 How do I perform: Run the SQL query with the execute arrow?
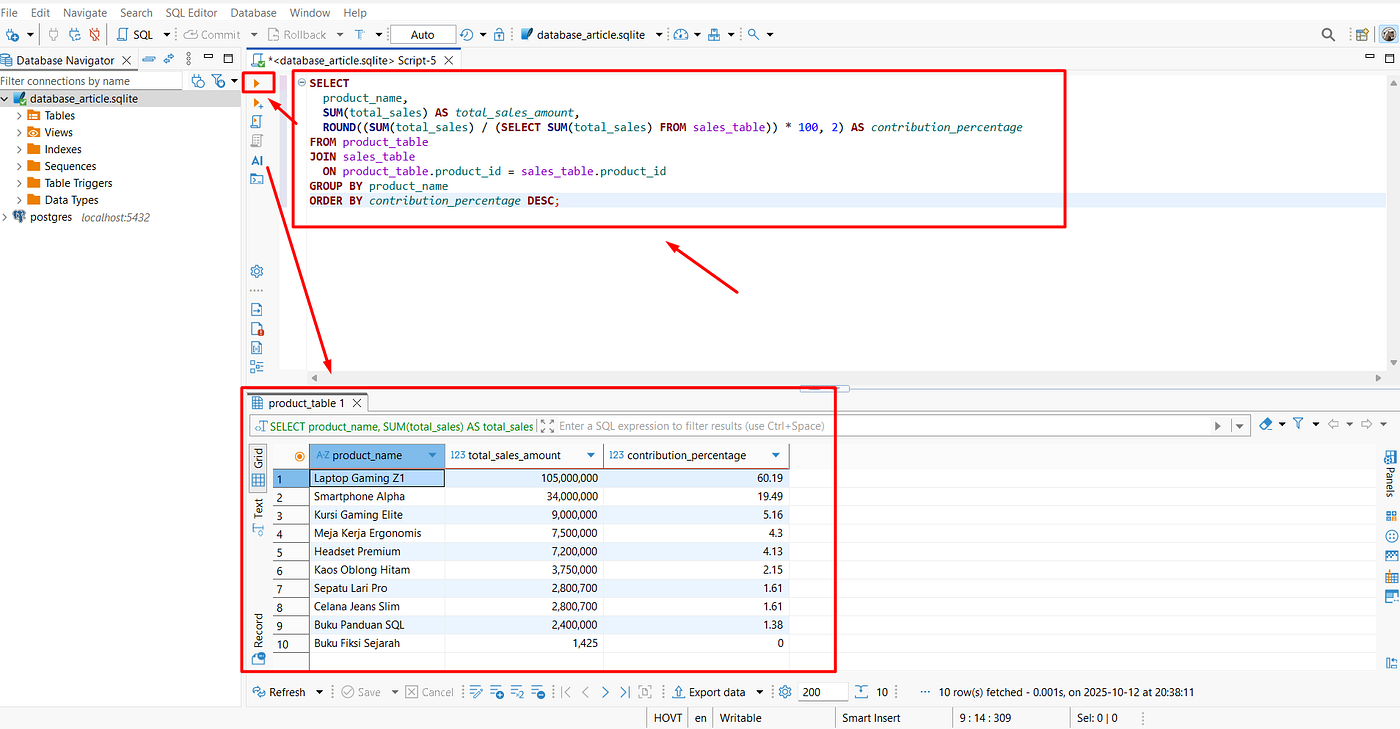[x=257, y=83]
